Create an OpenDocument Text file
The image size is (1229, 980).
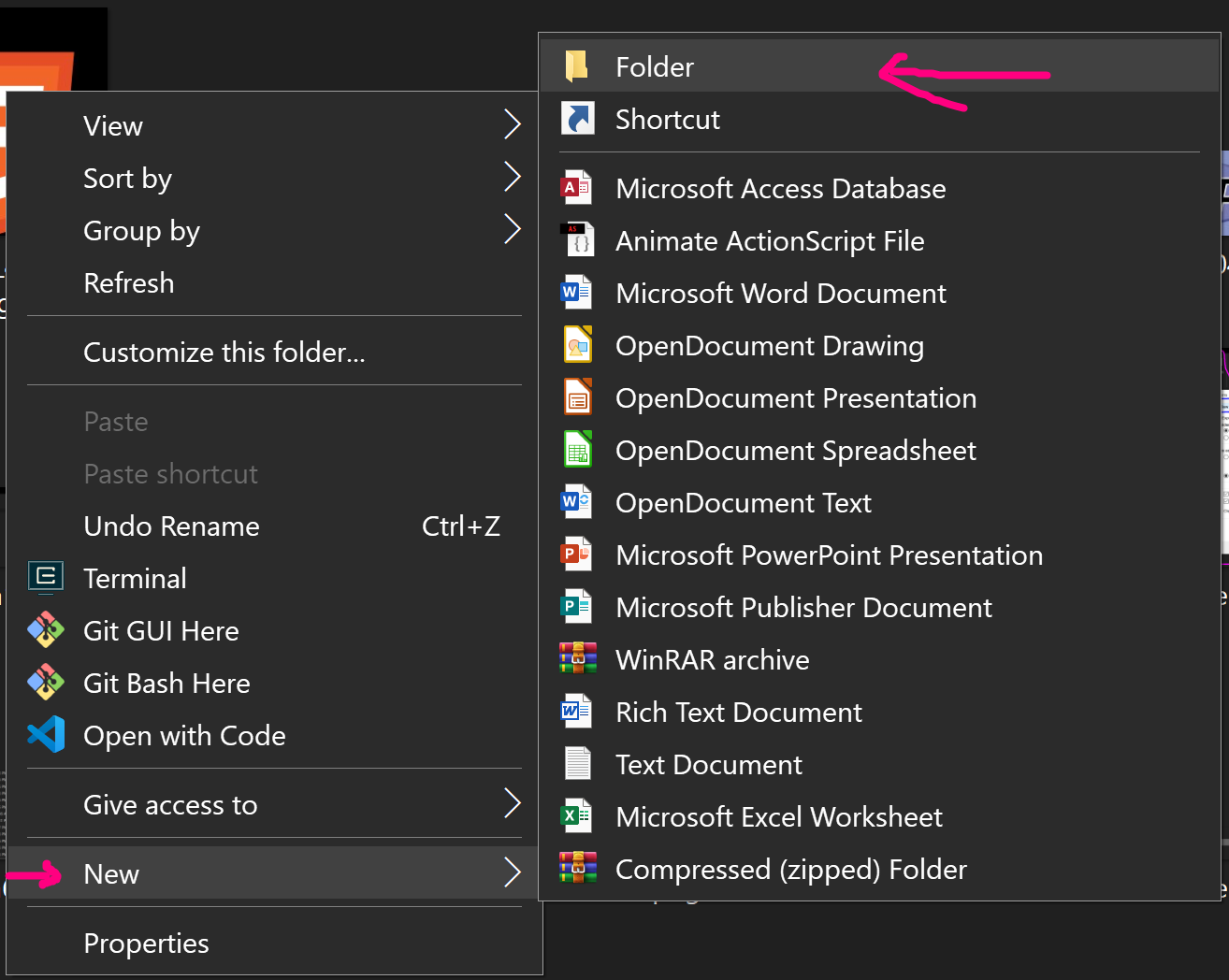click(879, 502)
